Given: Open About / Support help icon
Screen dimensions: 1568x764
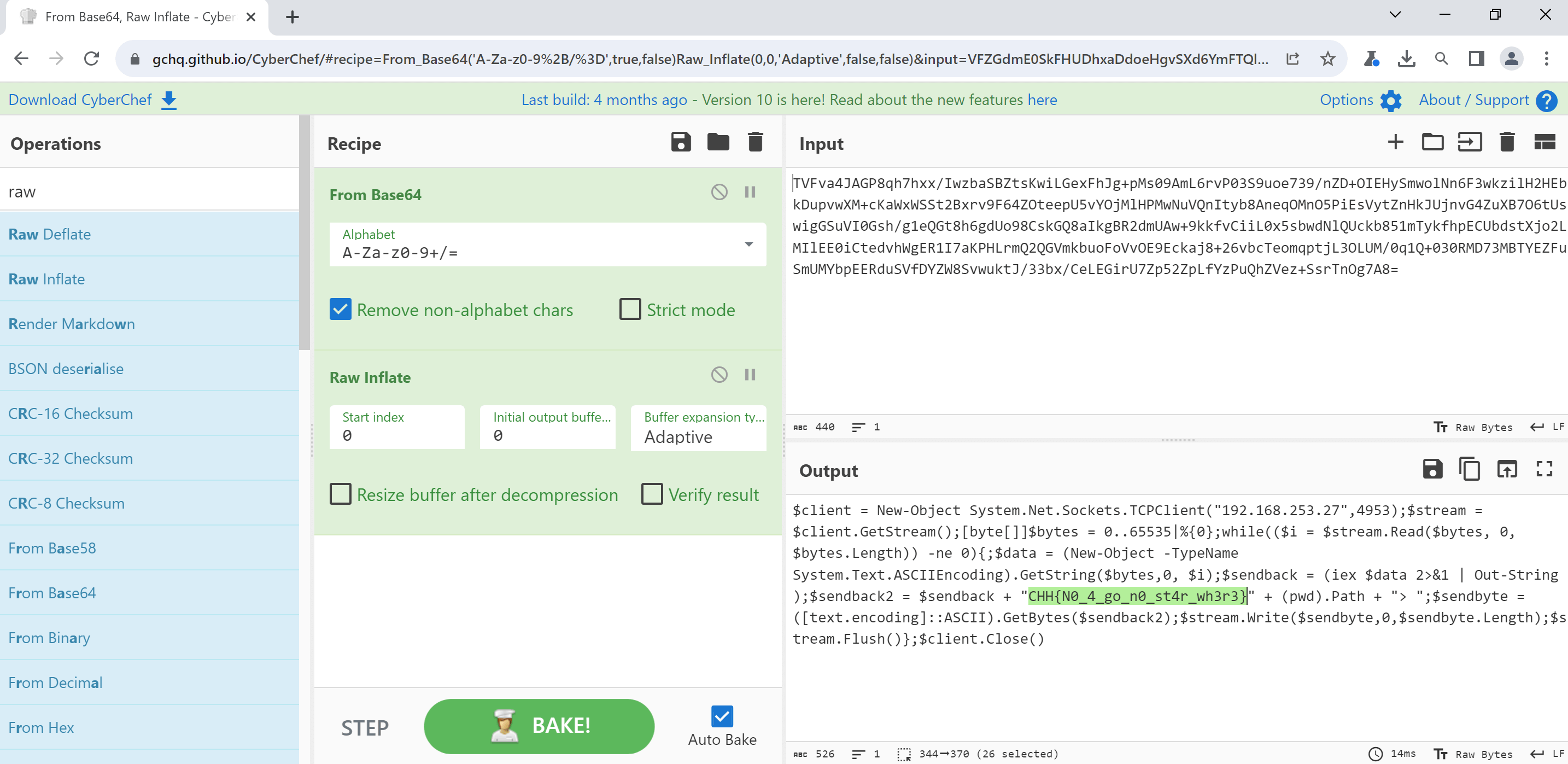Looking at the screenshot, I should [x=1546, y=101].
